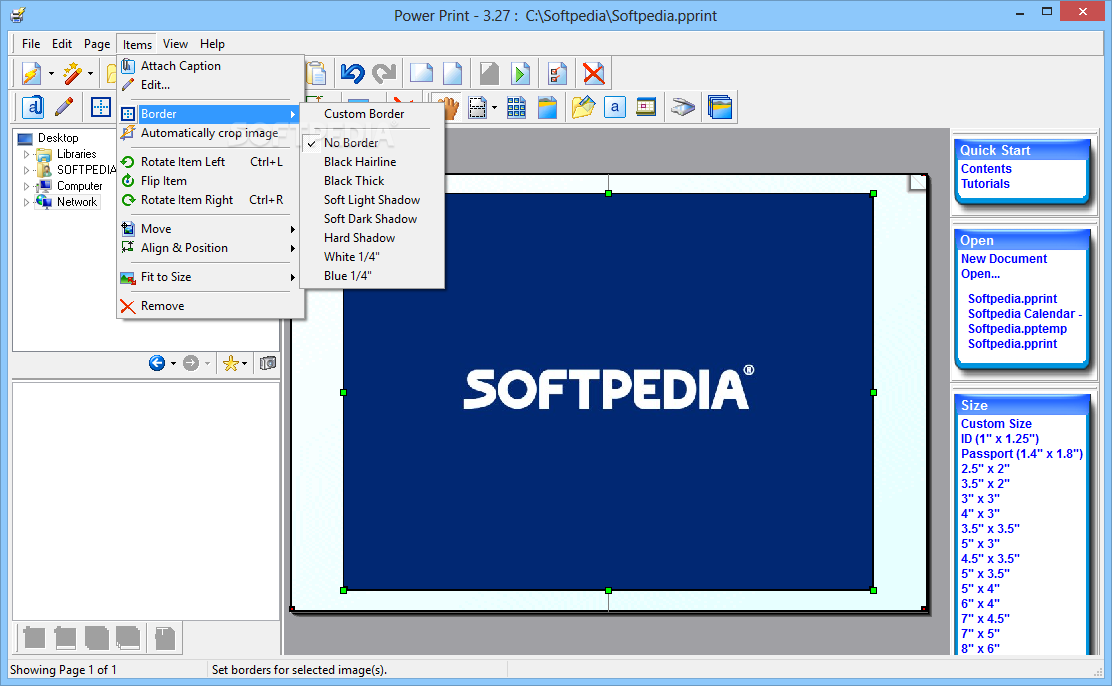This screenshot has width=1112, height=686.
Task: Select the text caption 'a' tool in left toolbar
Action: point(33,107)
